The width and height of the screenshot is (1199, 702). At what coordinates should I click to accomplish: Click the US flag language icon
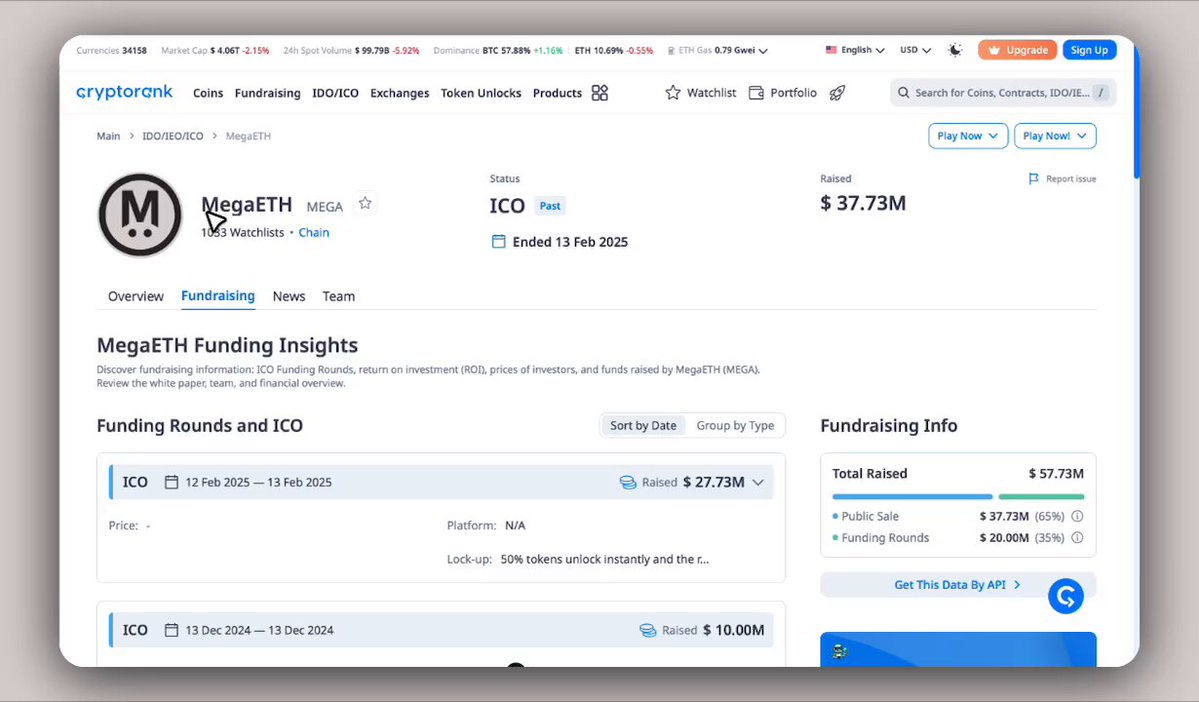pyautogui.click(x=831, y=50)
